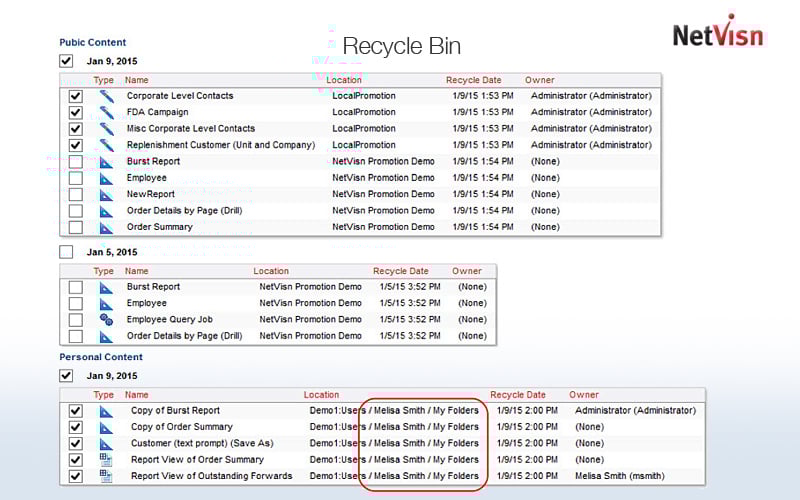Uncheck the Copy of Order Summary checkbox
The width and height of the screenshot is (800, 500).
coord(76,427)
